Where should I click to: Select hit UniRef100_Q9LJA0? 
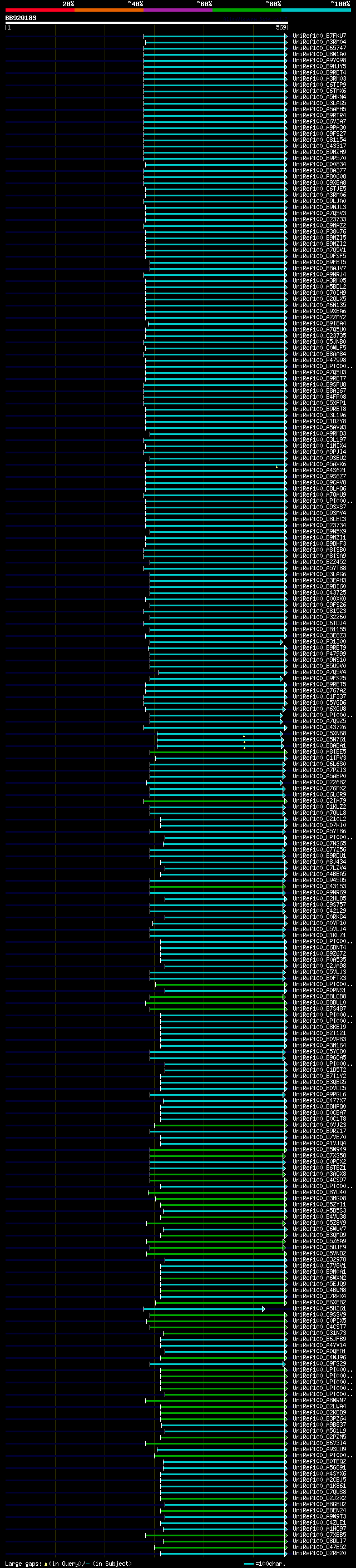(319, 201)
